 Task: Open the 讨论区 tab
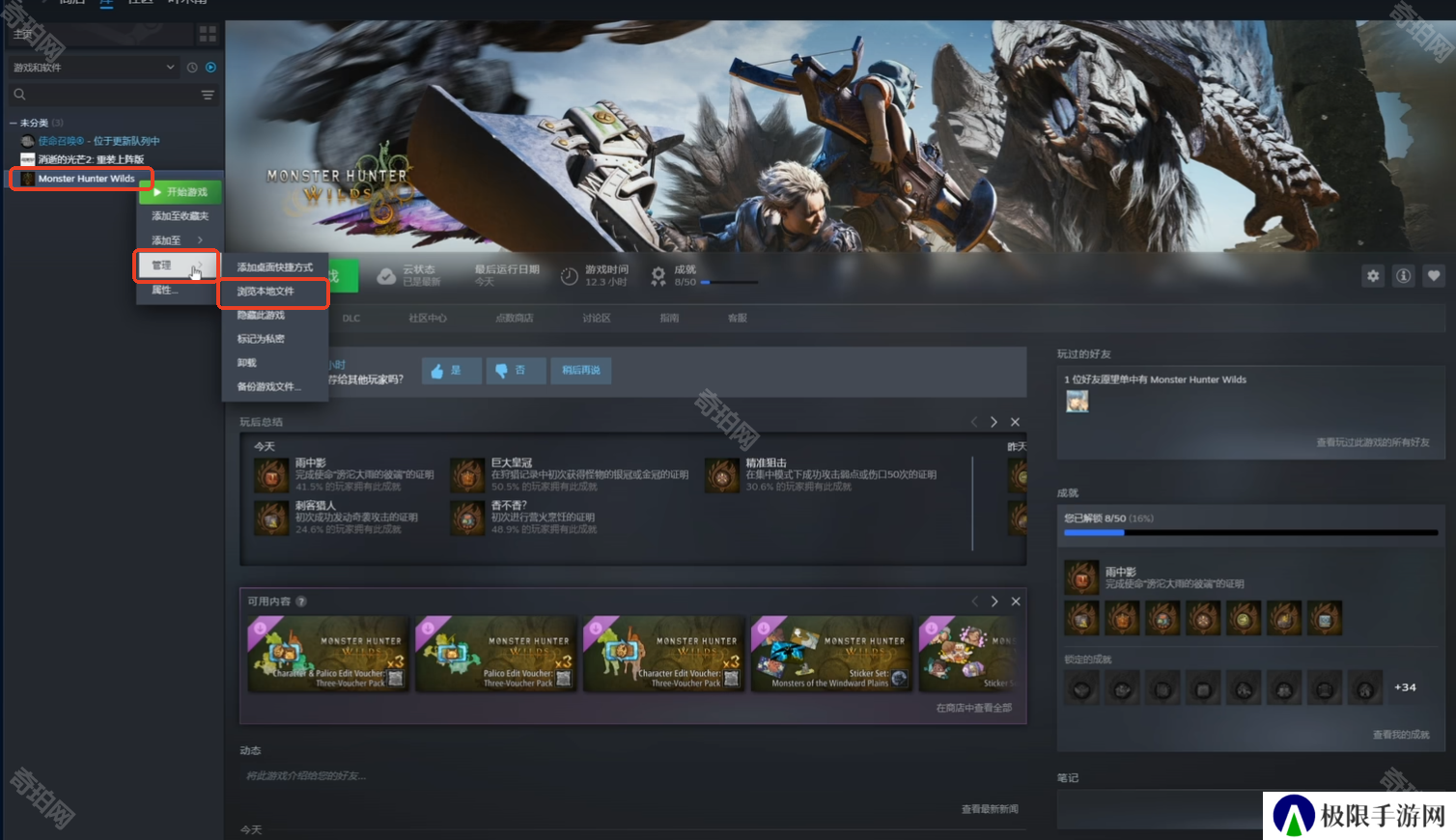[597, 318]
